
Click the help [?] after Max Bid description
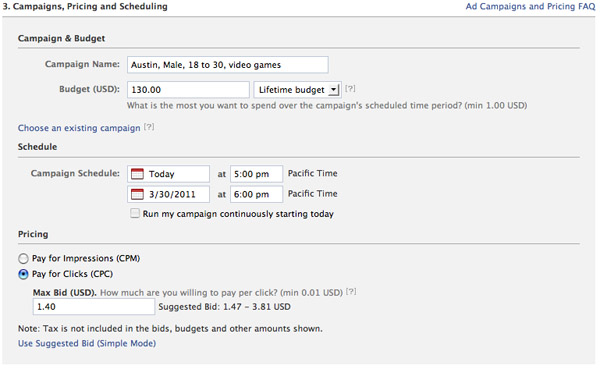[351, 292]
